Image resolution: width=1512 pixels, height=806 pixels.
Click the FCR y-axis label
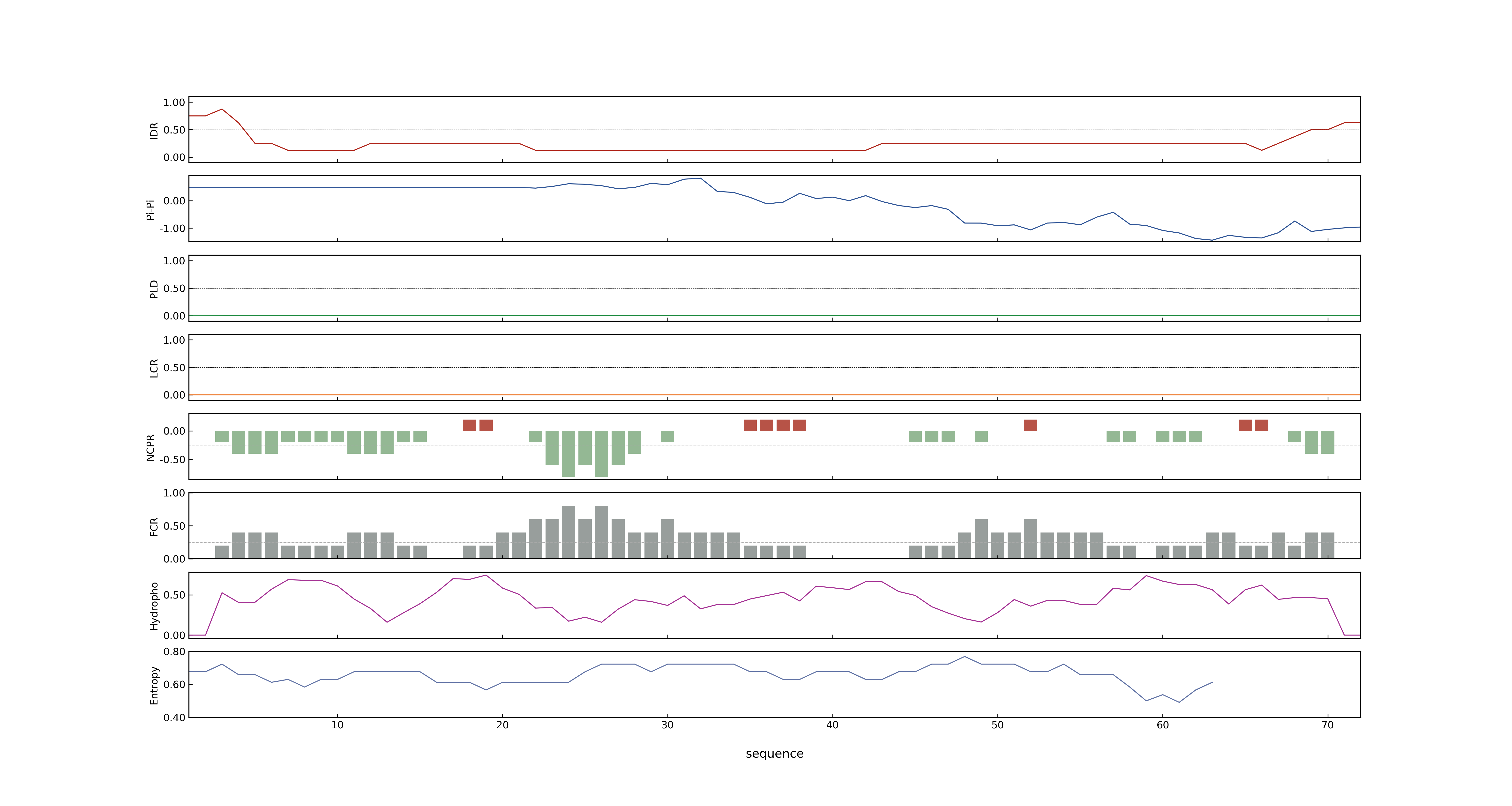click(x=154, y=527)
